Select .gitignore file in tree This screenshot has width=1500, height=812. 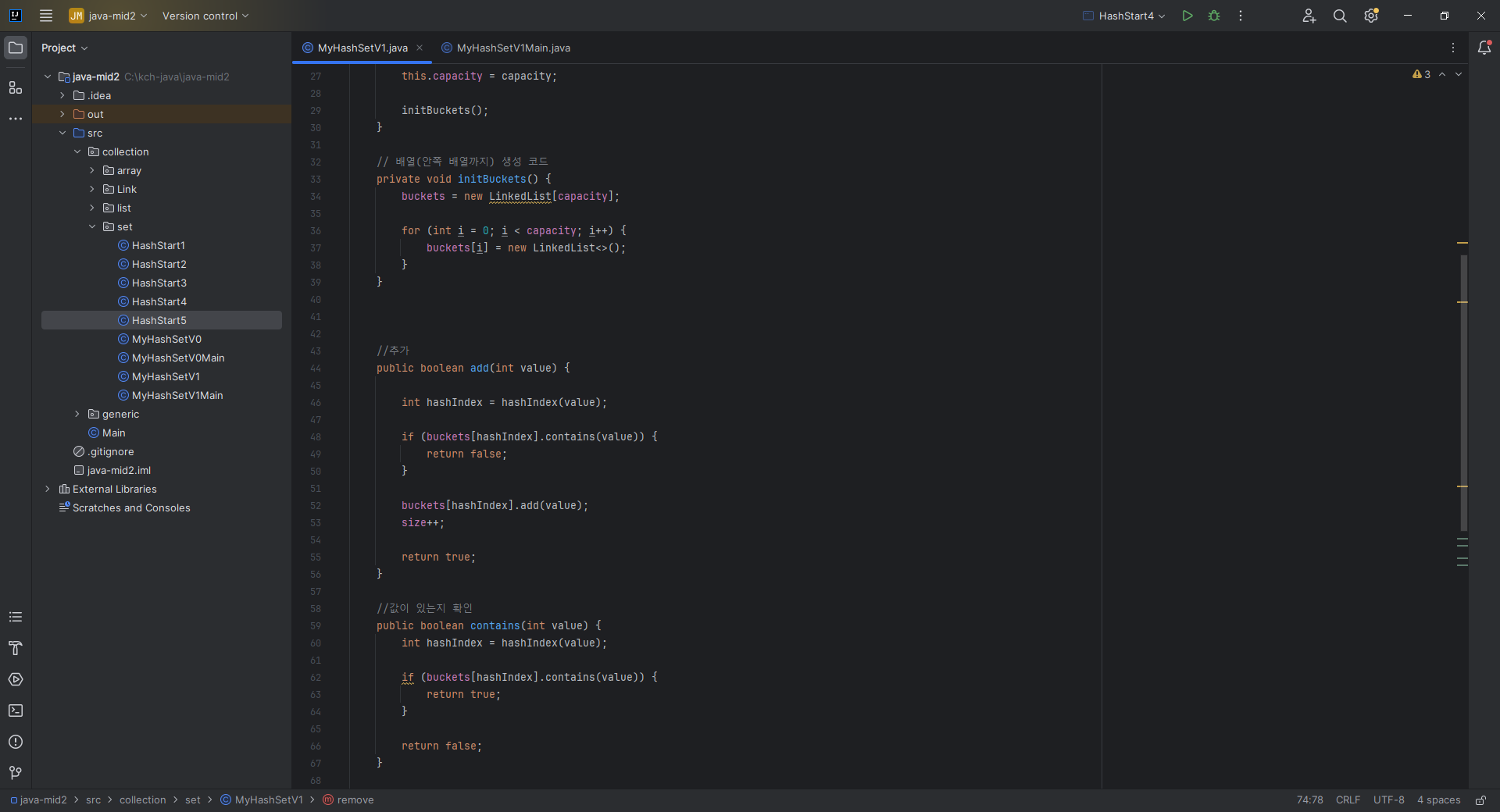(110, 451)
